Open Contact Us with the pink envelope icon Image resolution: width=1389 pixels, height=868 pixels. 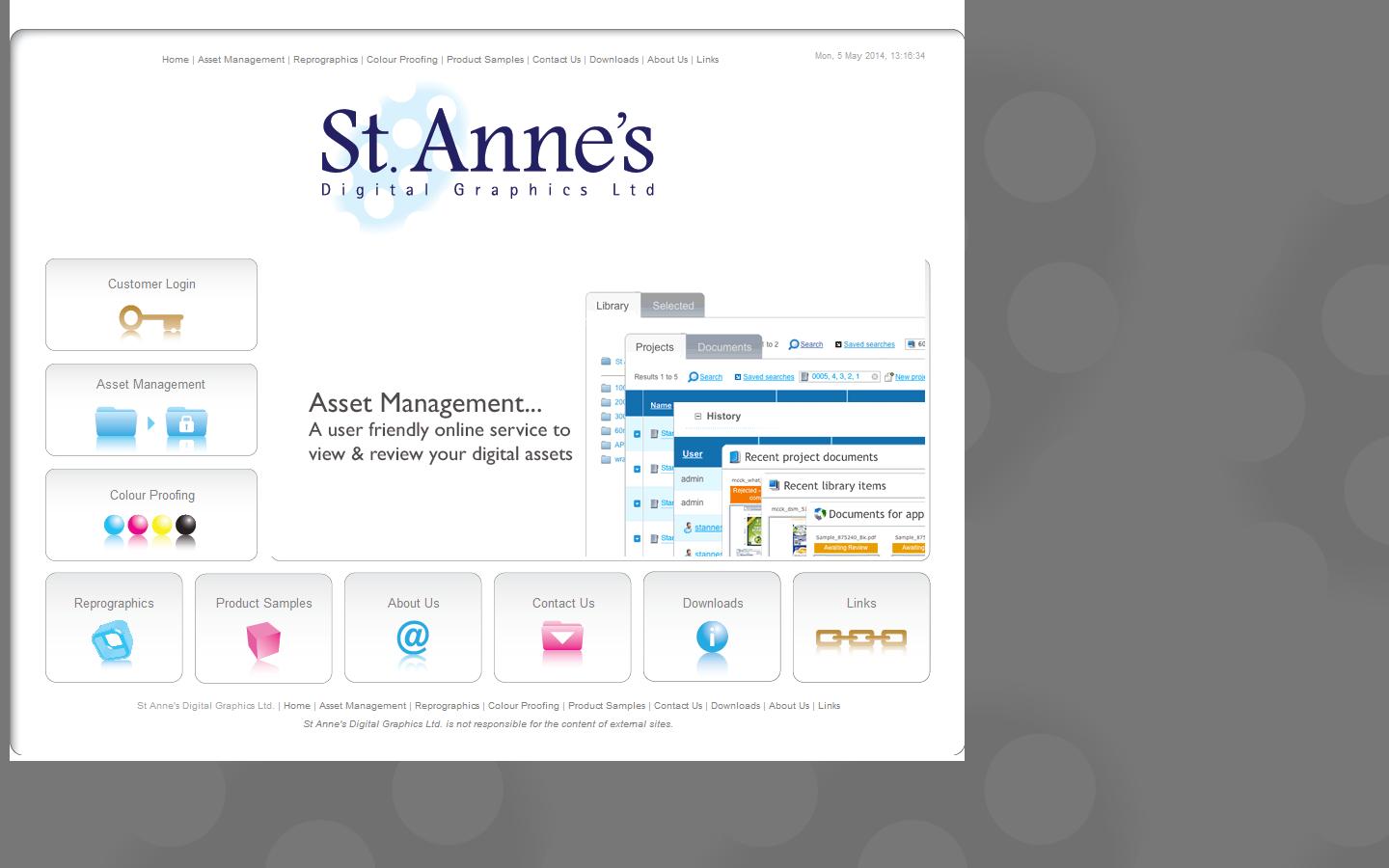pos(562,639)
